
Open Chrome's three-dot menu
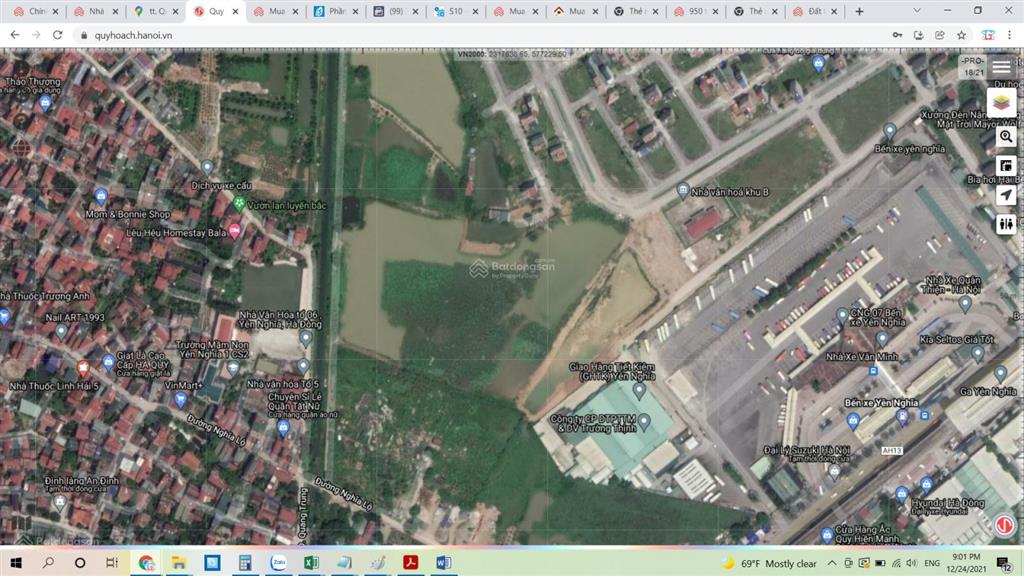pyautogui.click(x=1011, y=34)
